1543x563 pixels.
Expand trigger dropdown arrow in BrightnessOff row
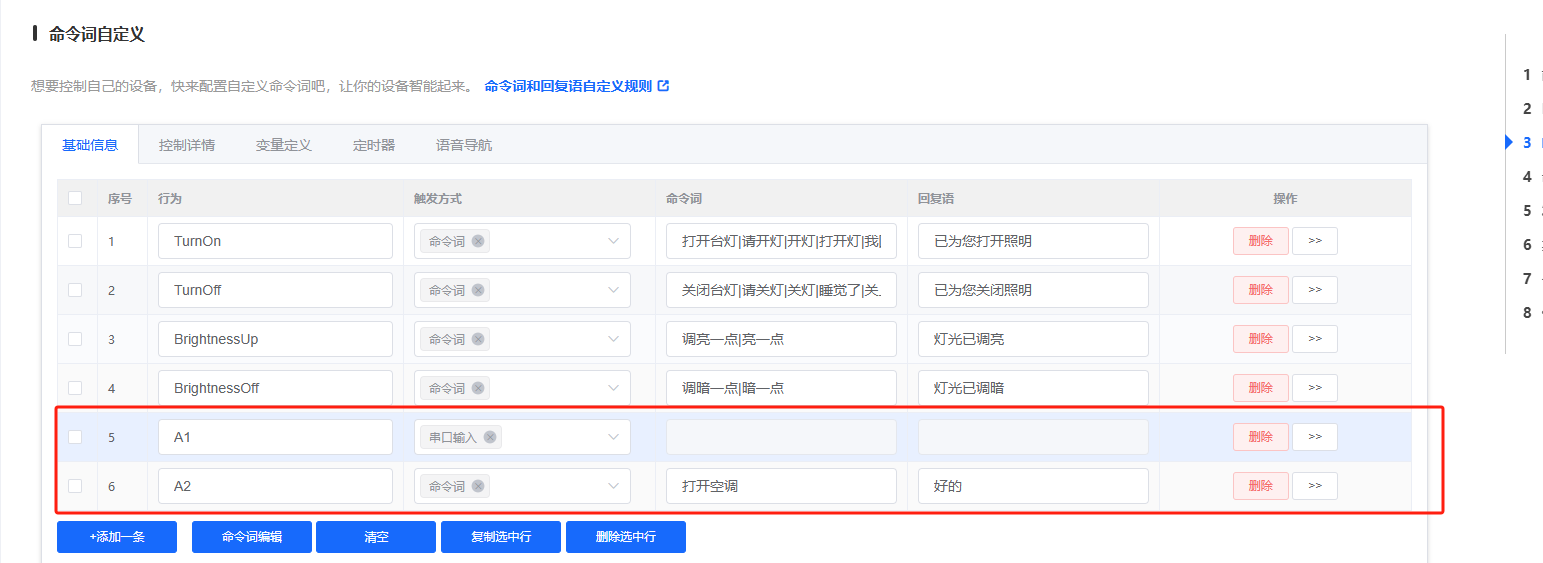[x=613, y=388]
